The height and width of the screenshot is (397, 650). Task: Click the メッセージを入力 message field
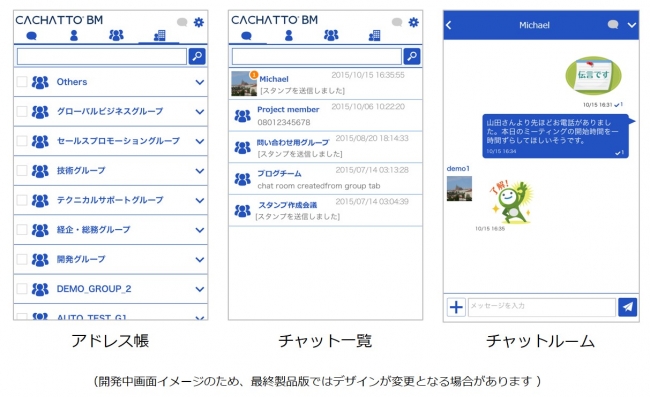(x=542, y=307)
